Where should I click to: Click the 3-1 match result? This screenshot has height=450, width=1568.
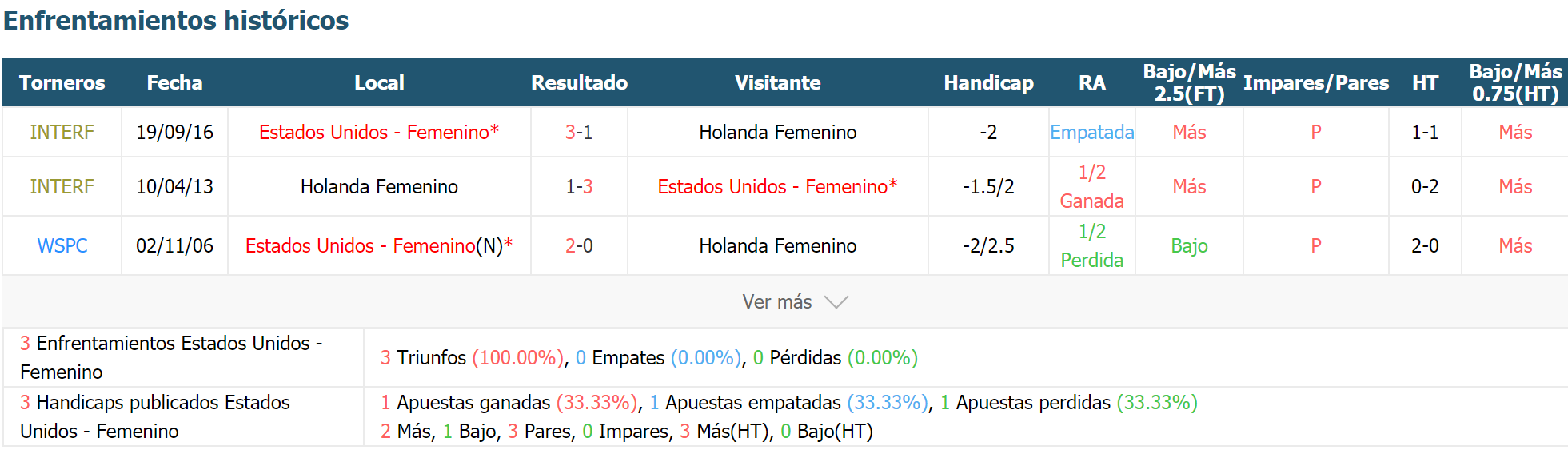(x=579, y=132)
